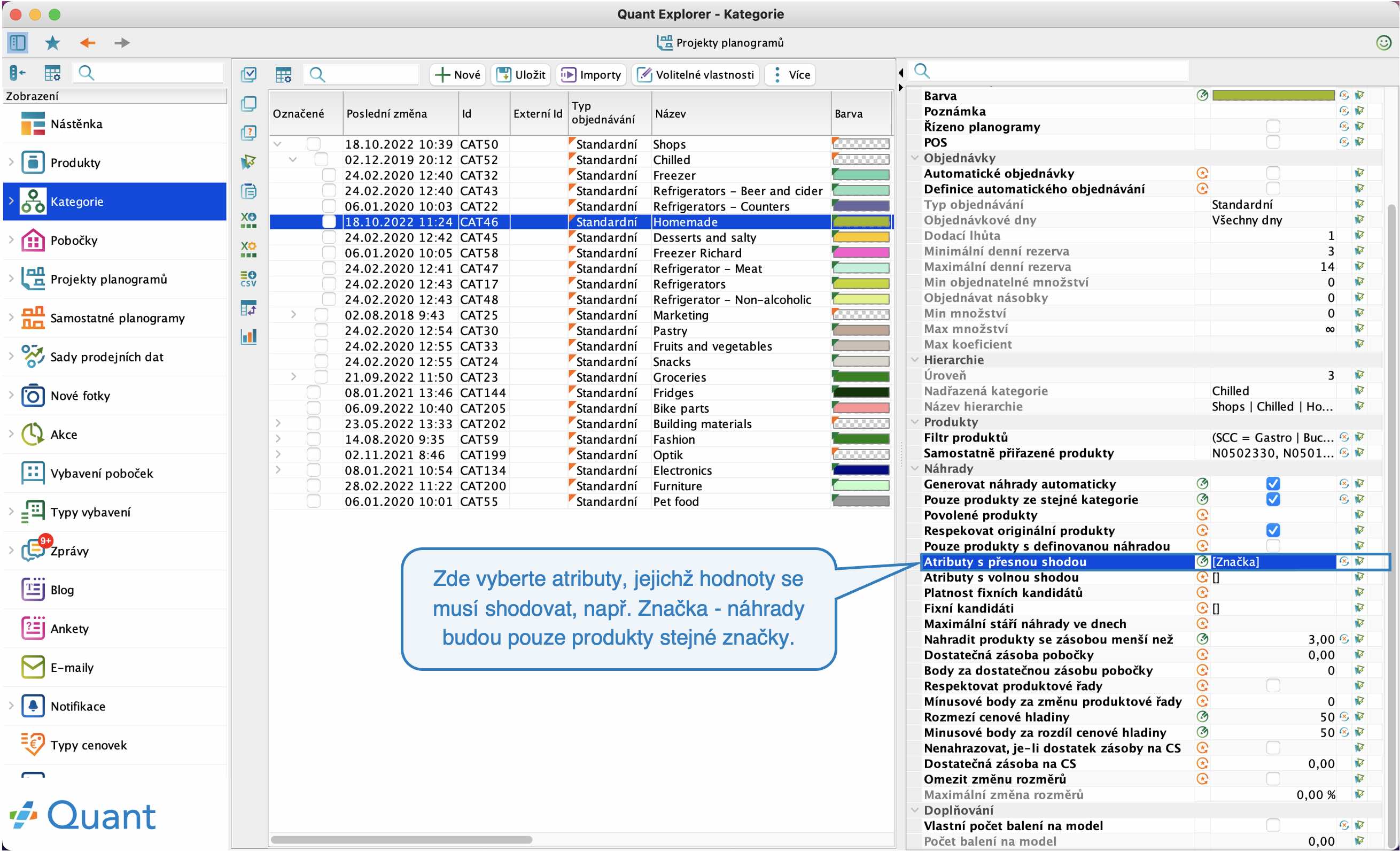The height and width of the screenshot is (851, 1400).
Task: Open left sidebar table settings icon
Action: click(x=52, y=73)
